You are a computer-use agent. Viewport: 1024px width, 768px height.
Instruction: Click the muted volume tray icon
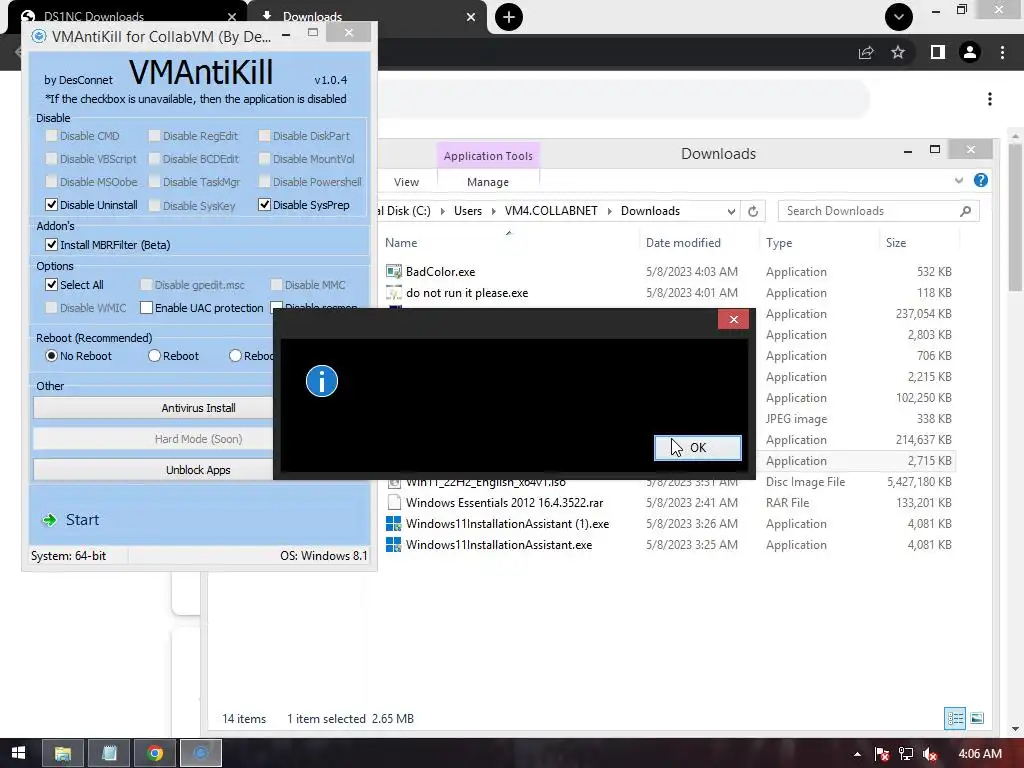(929, 754)
